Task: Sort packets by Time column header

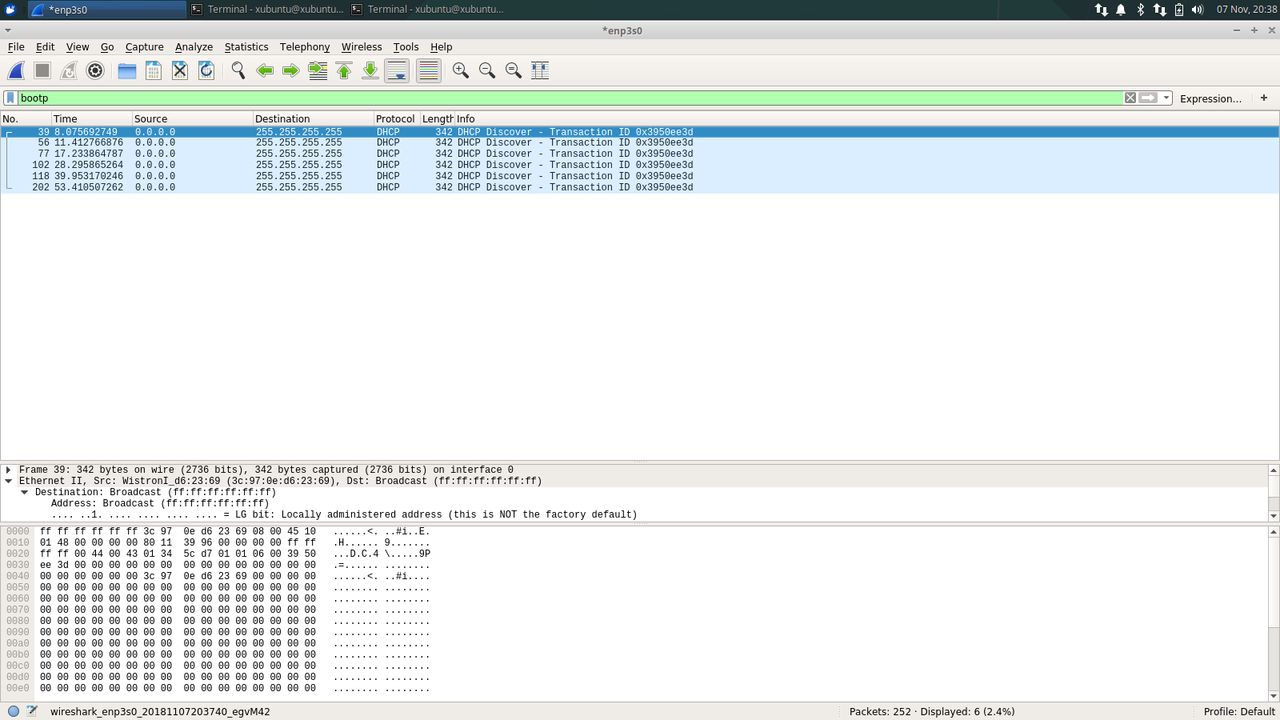Action: coord(91,119)
